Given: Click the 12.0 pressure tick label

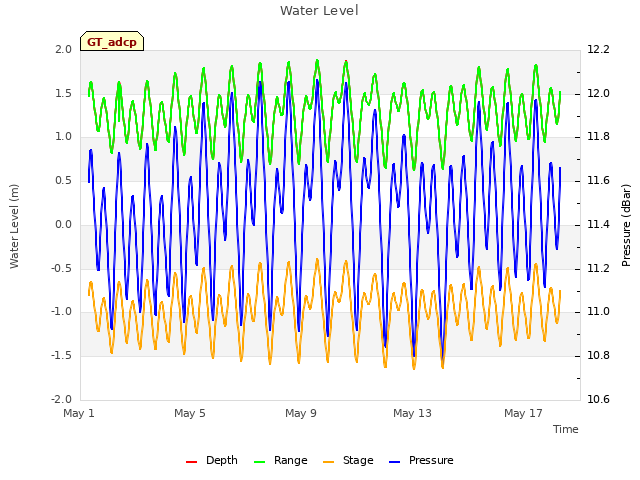Looking at the screenshot, I should pyautogui.click(x=598, y=93).
